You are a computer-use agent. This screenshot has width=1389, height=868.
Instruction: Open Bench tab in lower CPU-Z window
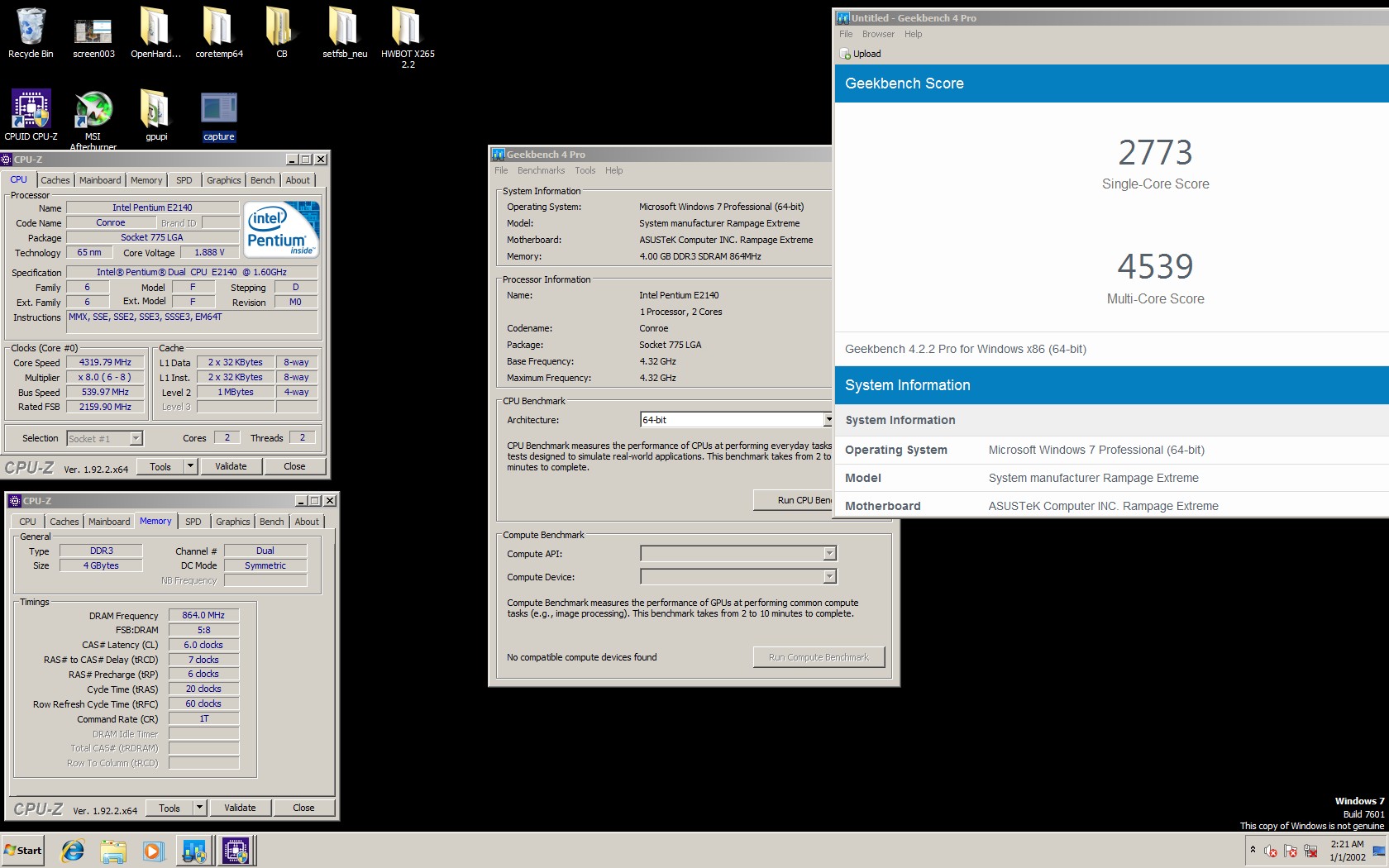click(271, 522)
